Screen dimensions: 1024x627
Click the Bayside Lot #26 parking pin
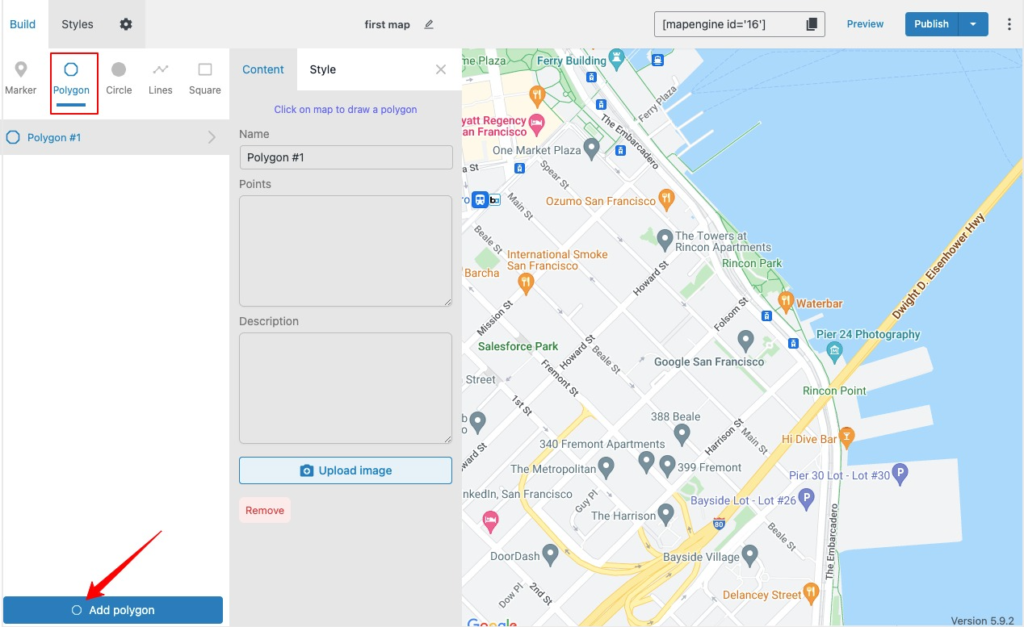pos(807,499)
